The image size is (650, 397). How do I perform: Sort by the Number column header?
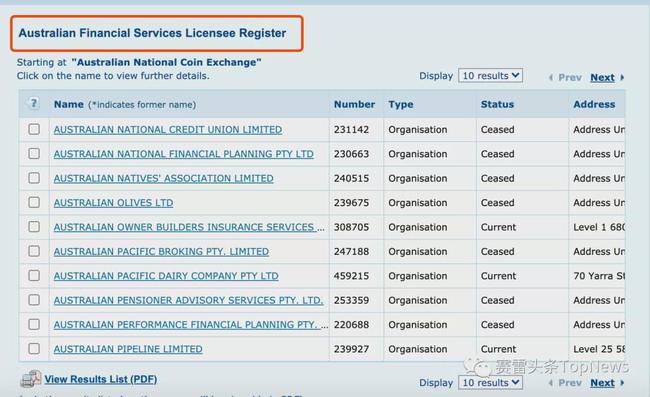coord(354,104)
